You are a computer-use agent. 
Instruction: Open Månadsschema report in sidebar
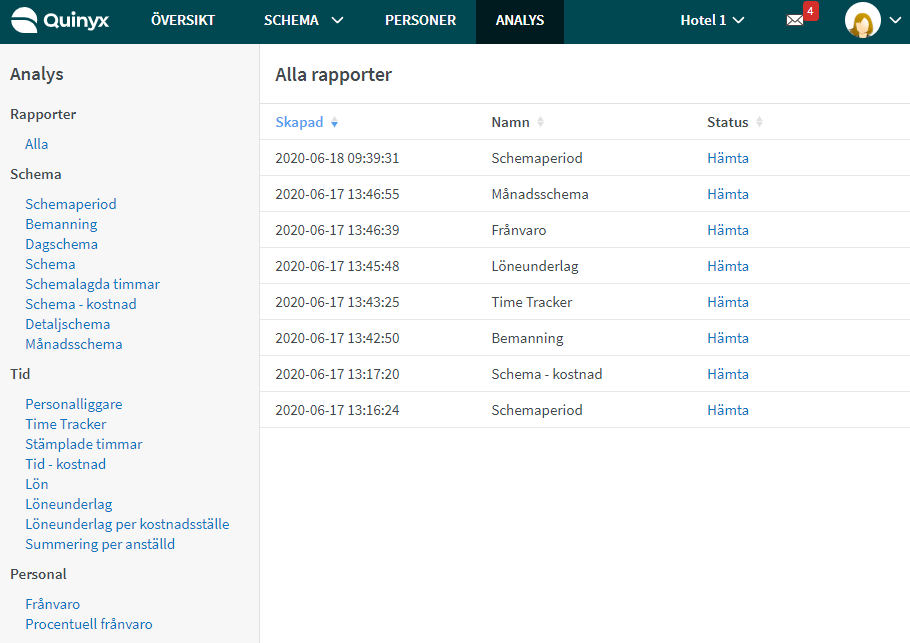pyautogui.click(x=74, y=344)
